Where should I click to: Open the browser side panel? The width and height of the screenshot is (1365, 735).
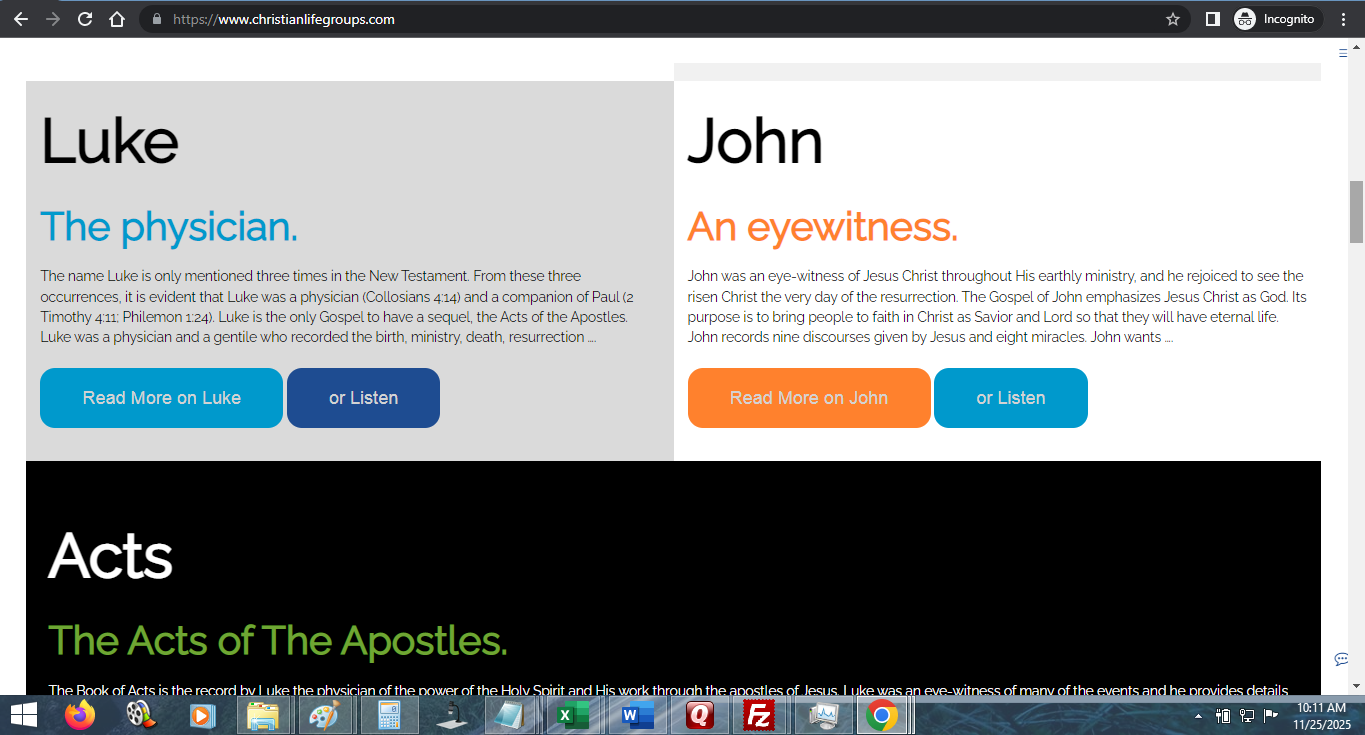[x=1212, y=19]
